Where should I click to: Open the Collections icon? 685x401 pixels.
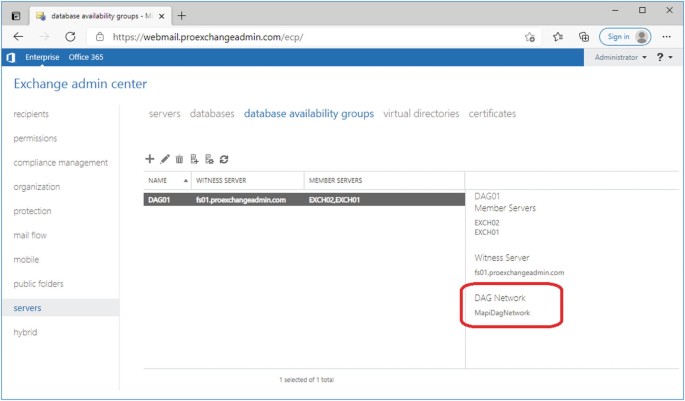click(x=584, y=37)
